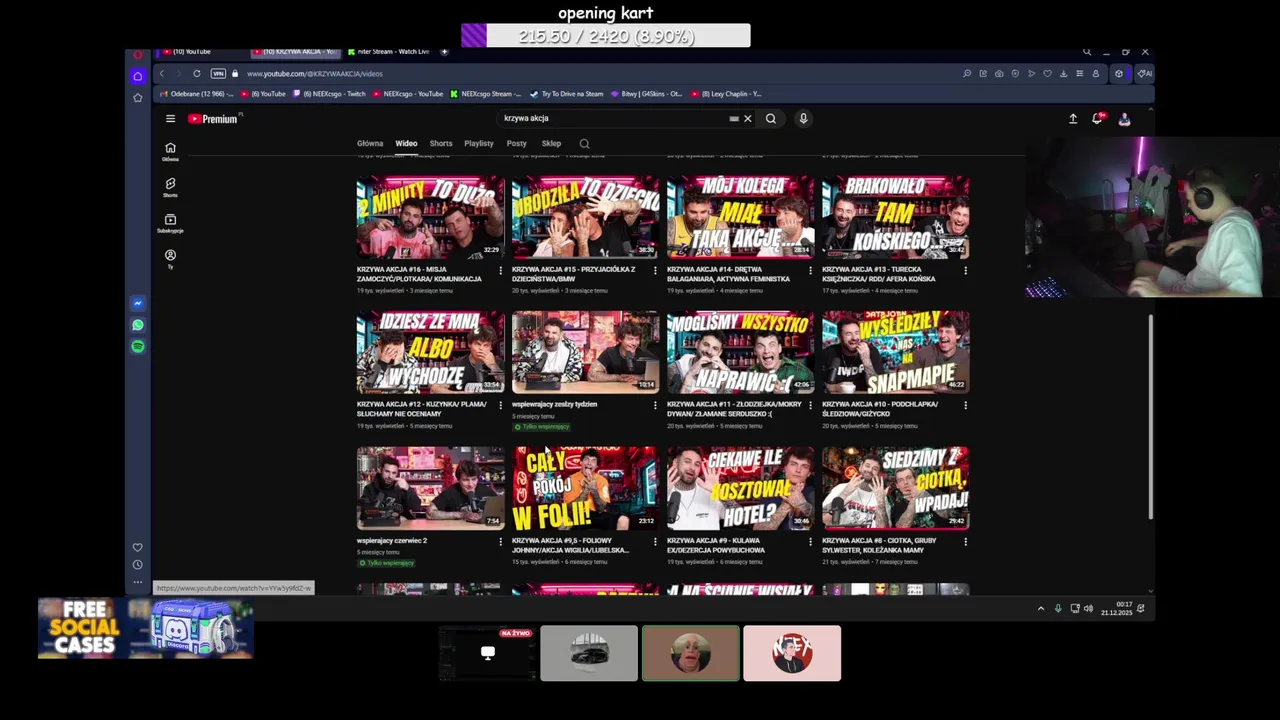Open the 'Try To Drive na Steam' bookmark
Screen dimensions: 1280x720
click(567, 94)
